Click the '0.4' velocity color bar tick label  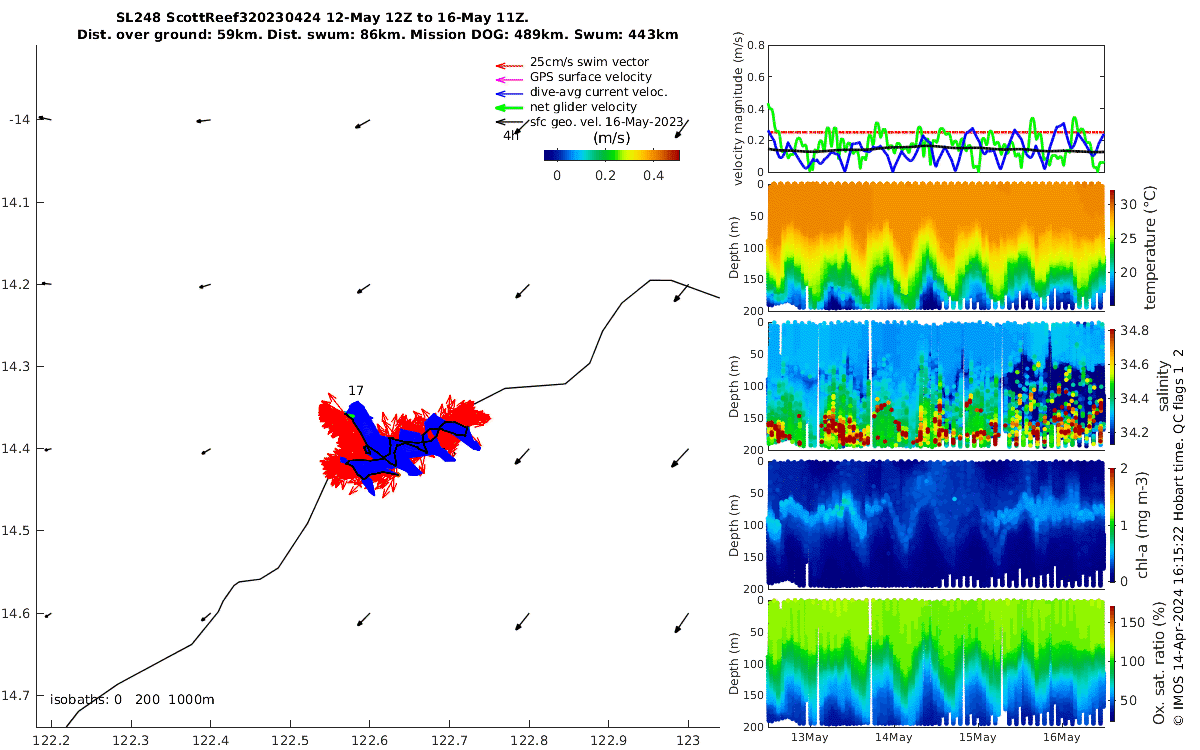(653, 175)
